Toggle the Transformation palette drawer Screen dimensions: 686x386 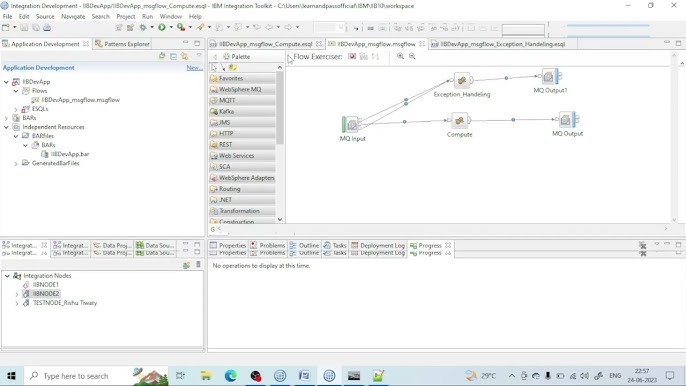tap(242, 211)
